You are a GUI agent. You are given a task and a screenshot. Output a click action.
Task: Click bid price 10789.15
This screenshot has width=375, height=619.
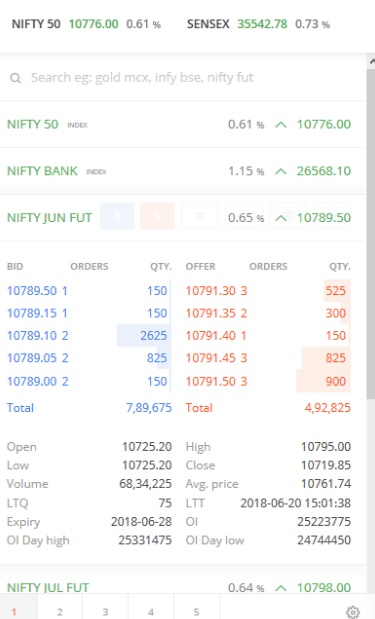32,313
